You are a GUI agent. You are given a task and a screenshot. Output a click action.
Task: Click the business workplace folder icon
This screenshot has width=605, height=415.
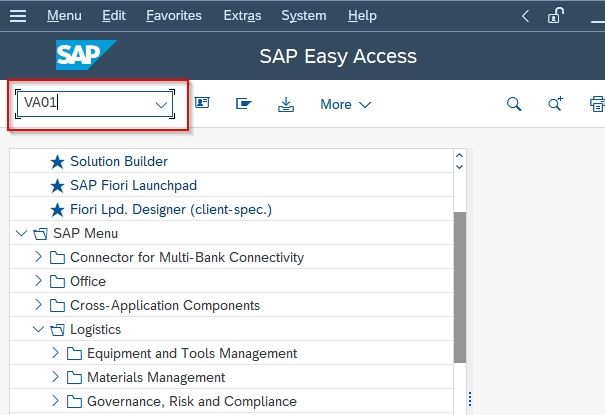(243, 103)
